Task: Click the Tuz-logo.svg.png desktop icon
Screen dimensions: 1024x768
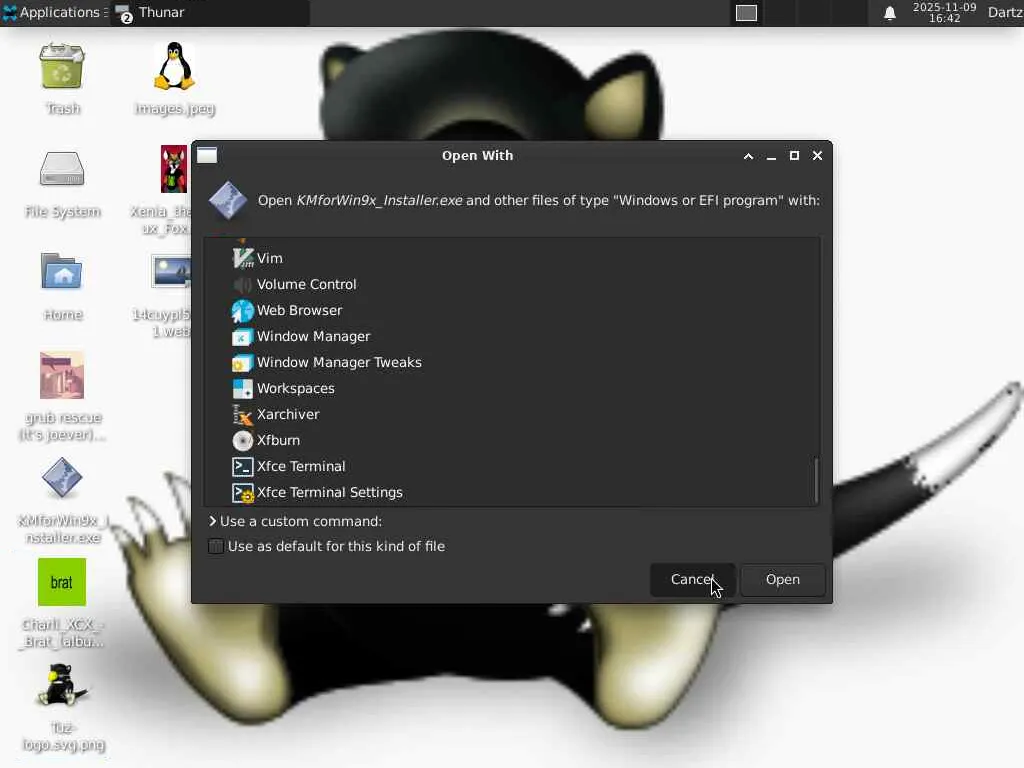Action: (62, 684)
